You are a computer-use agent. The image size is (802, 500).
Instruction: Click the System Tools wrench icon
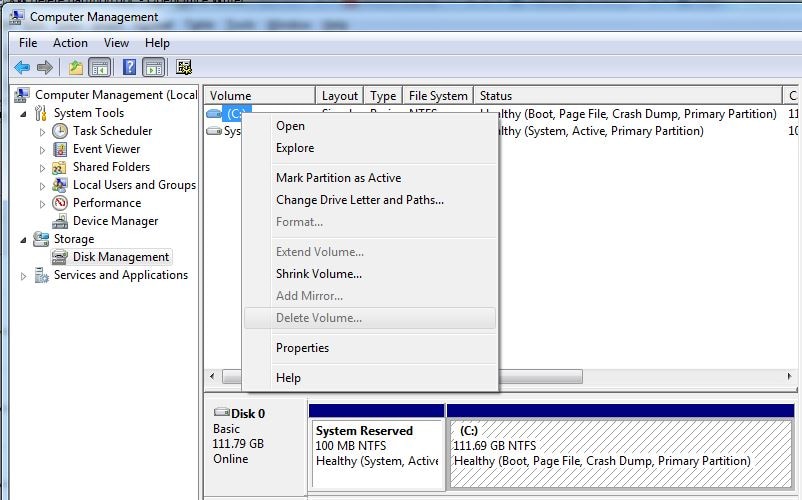[41, 113]
